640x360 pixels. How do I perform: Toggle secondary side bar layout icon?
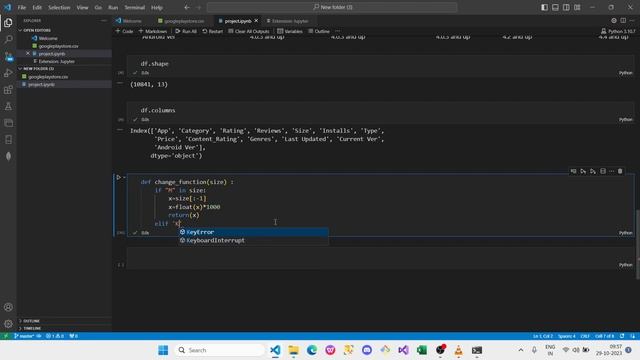click(566, 7)
